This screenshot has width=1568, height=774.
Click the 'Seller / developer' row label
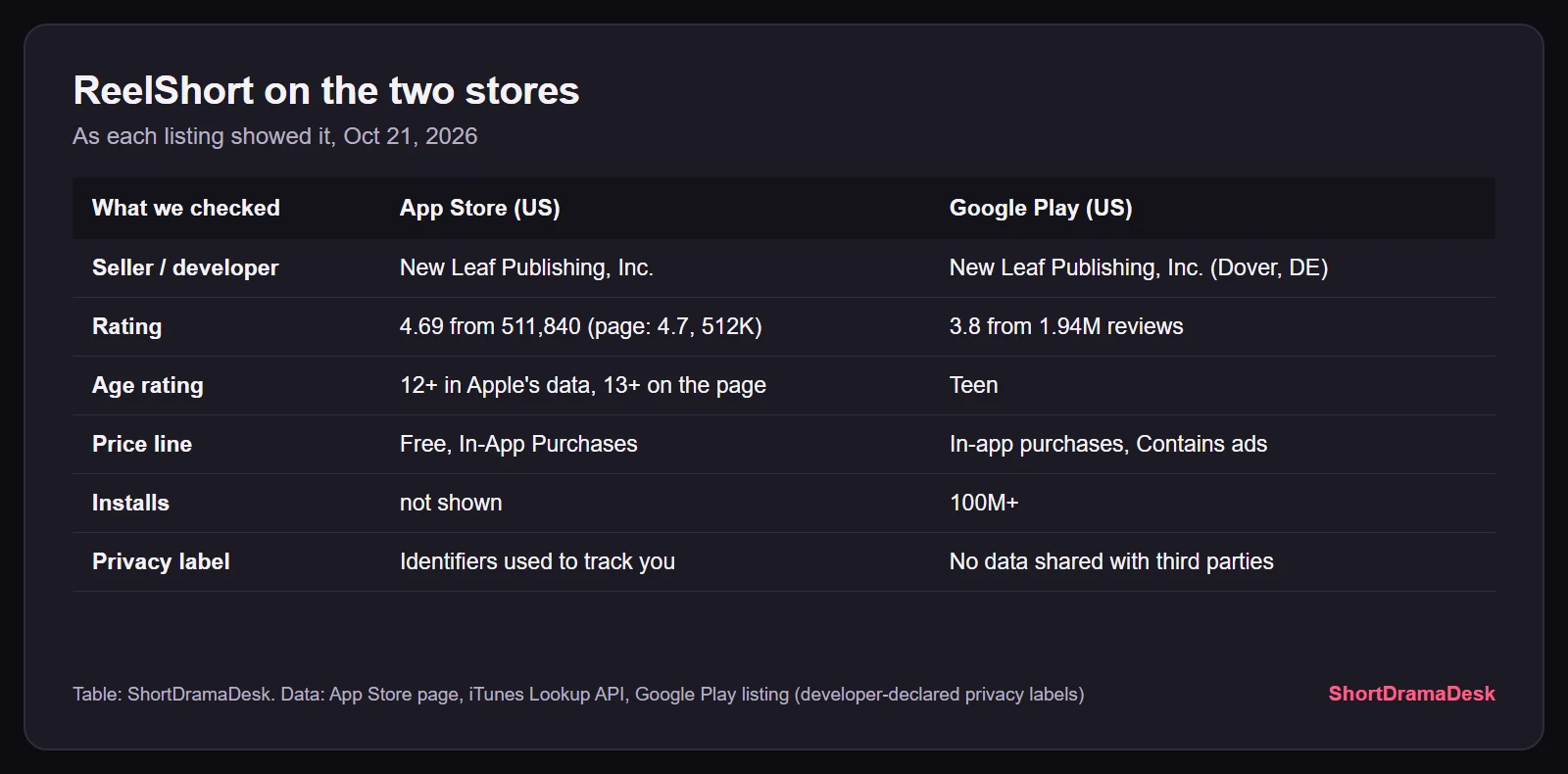(185, 267)
